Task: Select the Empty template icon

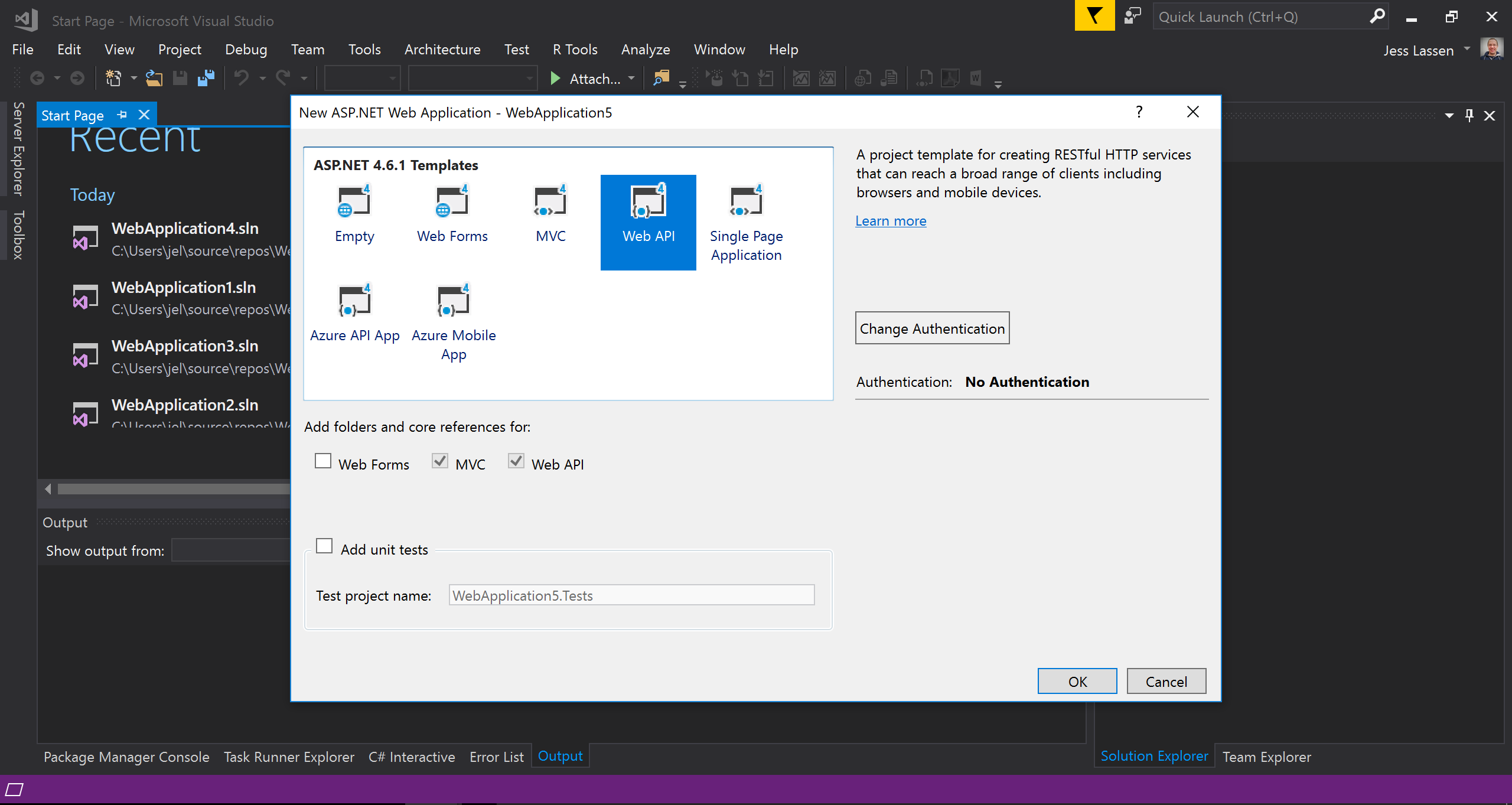Action: pos(354,201)
